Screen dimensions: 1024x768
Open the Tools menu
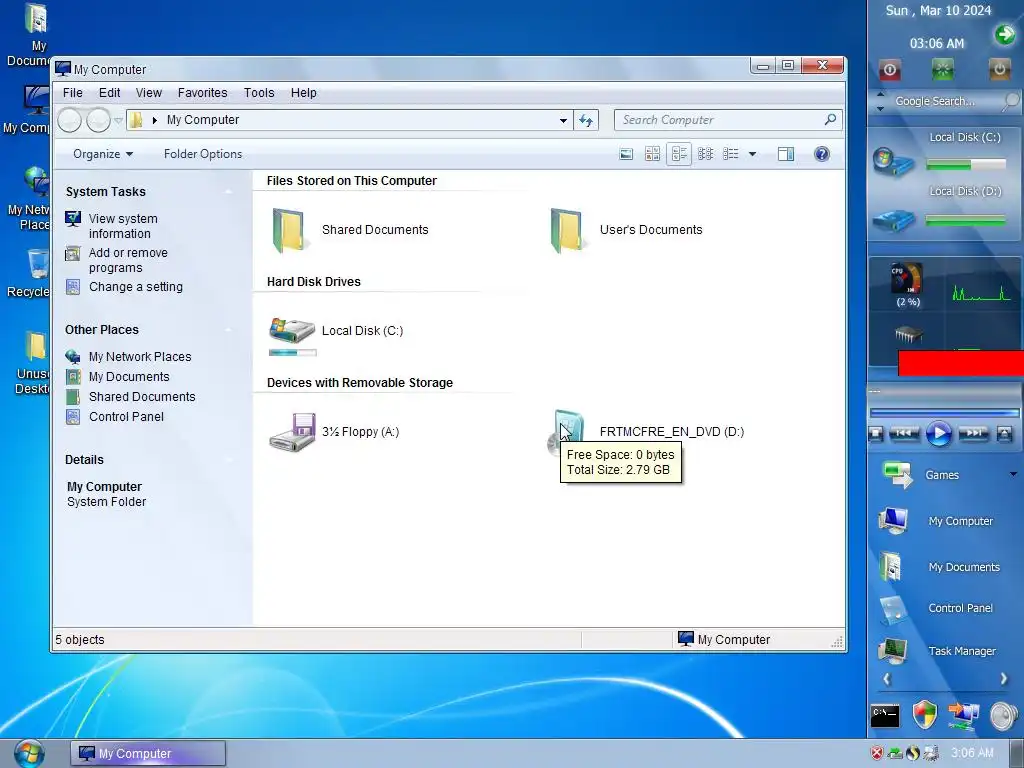pyautogui.click(x=259, y=93)
